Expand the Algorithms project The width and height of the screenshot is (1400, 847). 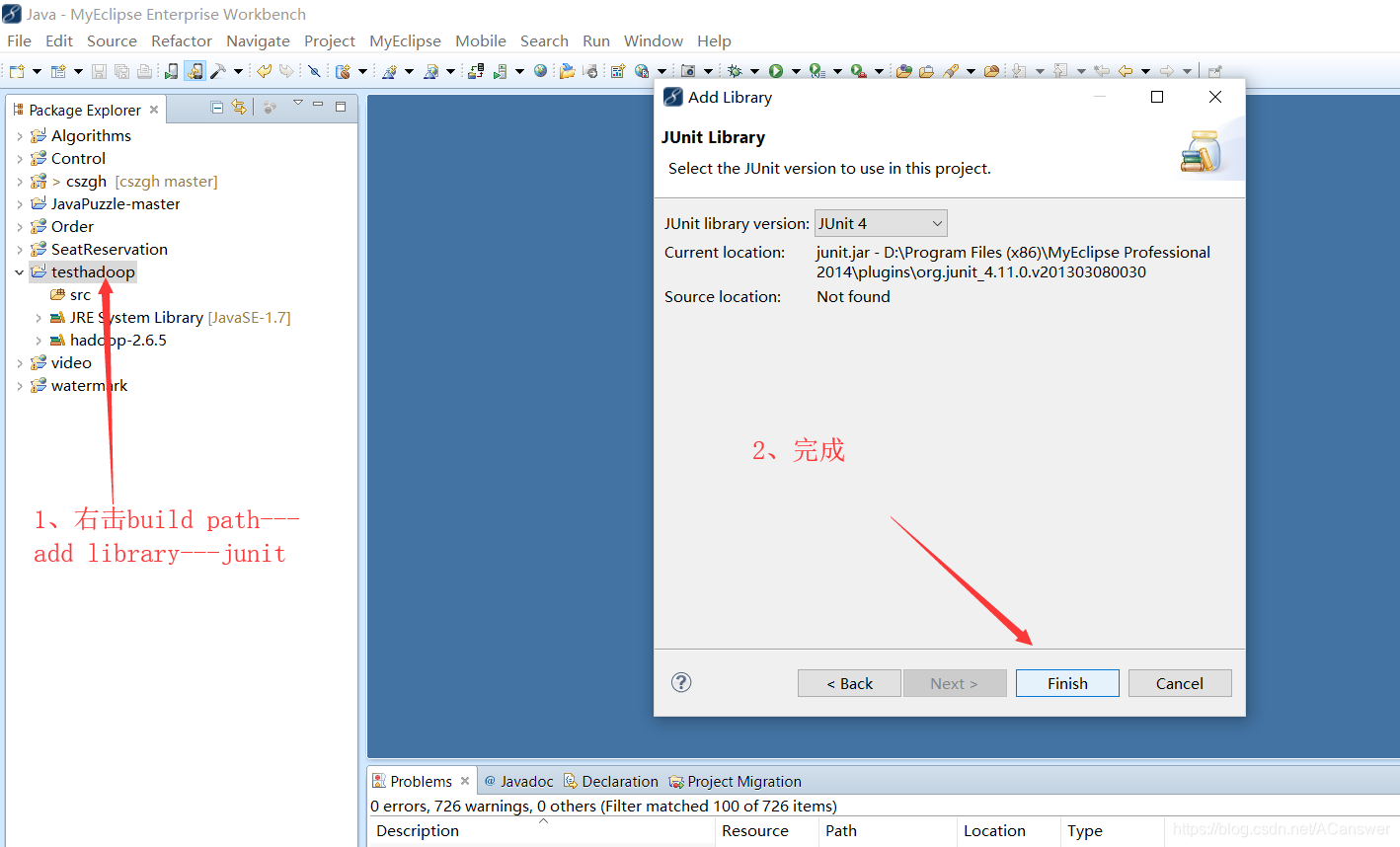click(20, 136)
